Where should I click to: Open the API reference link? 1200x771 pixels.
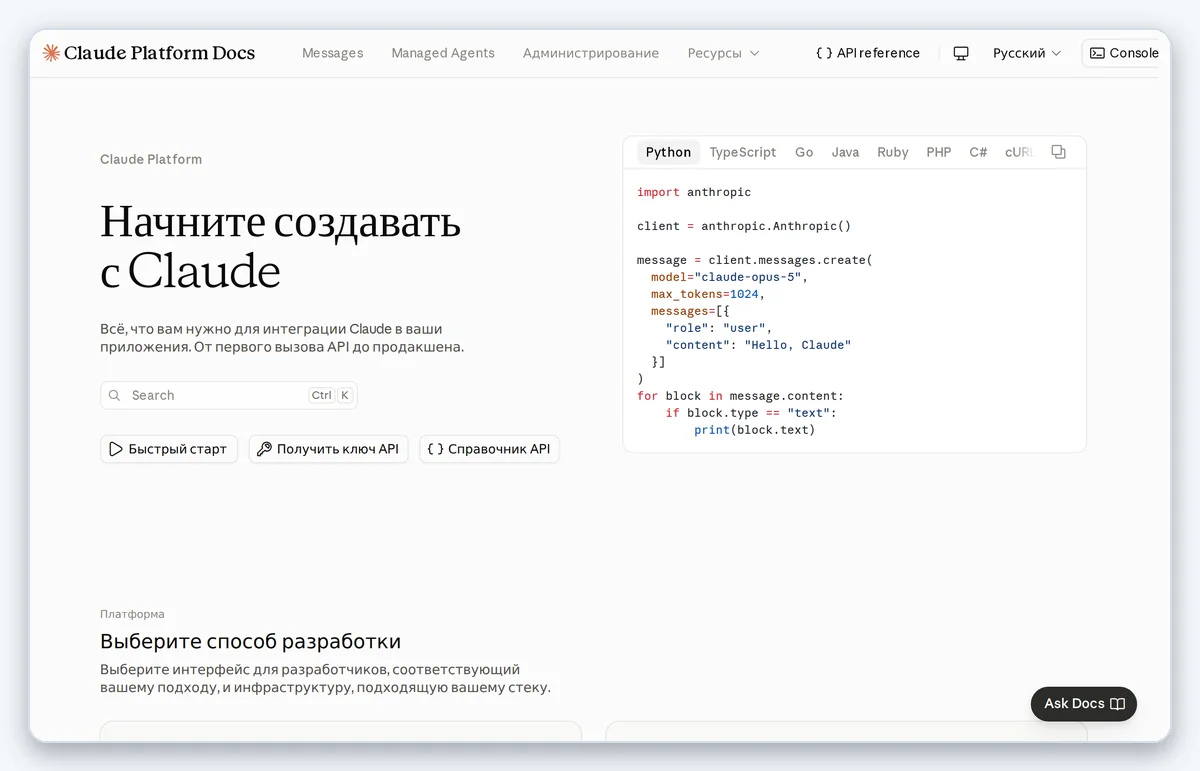coord(868,53)
